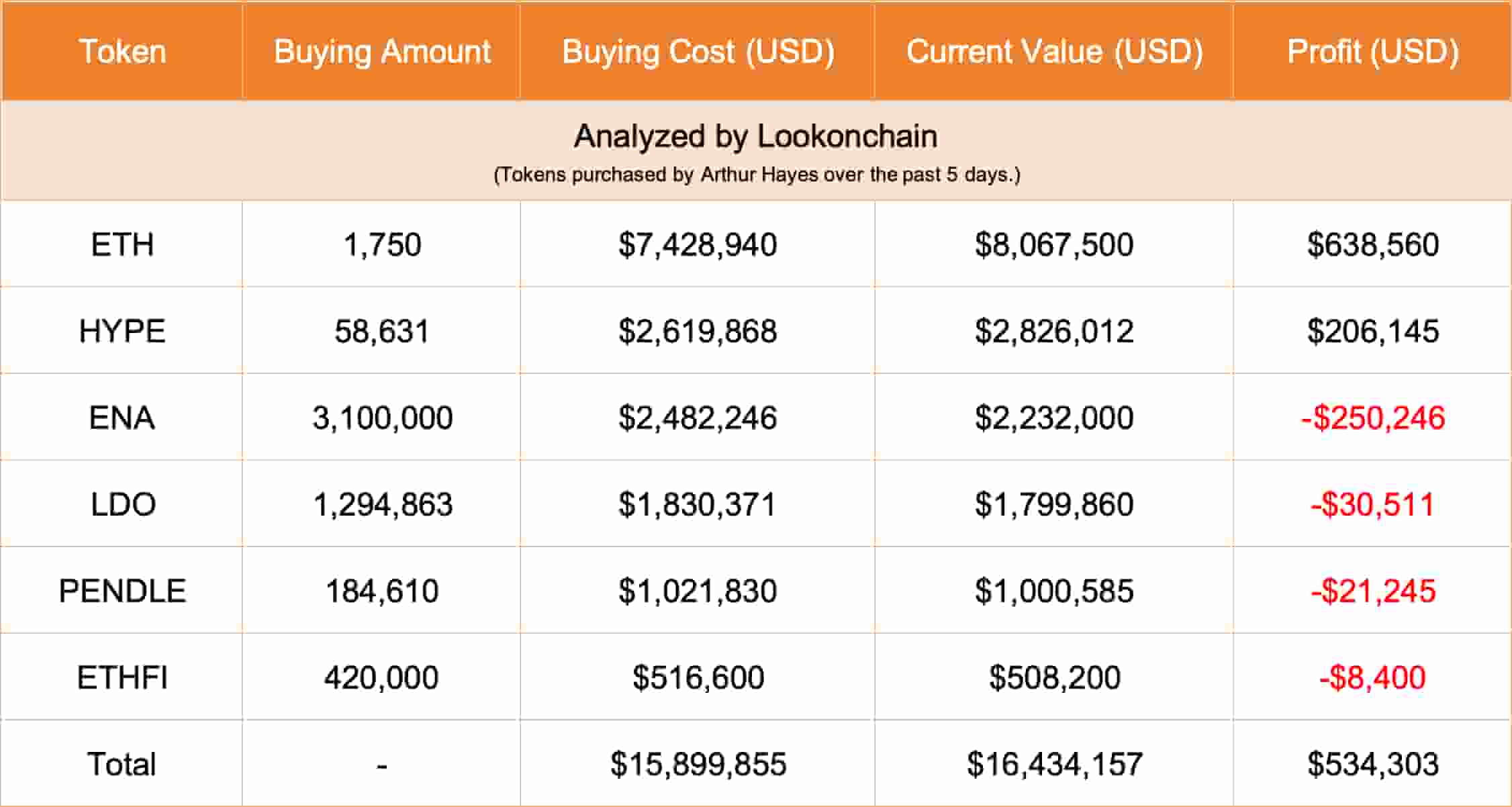
Task: Click total profit $534,303
Action: click(x=1372, y=764)
